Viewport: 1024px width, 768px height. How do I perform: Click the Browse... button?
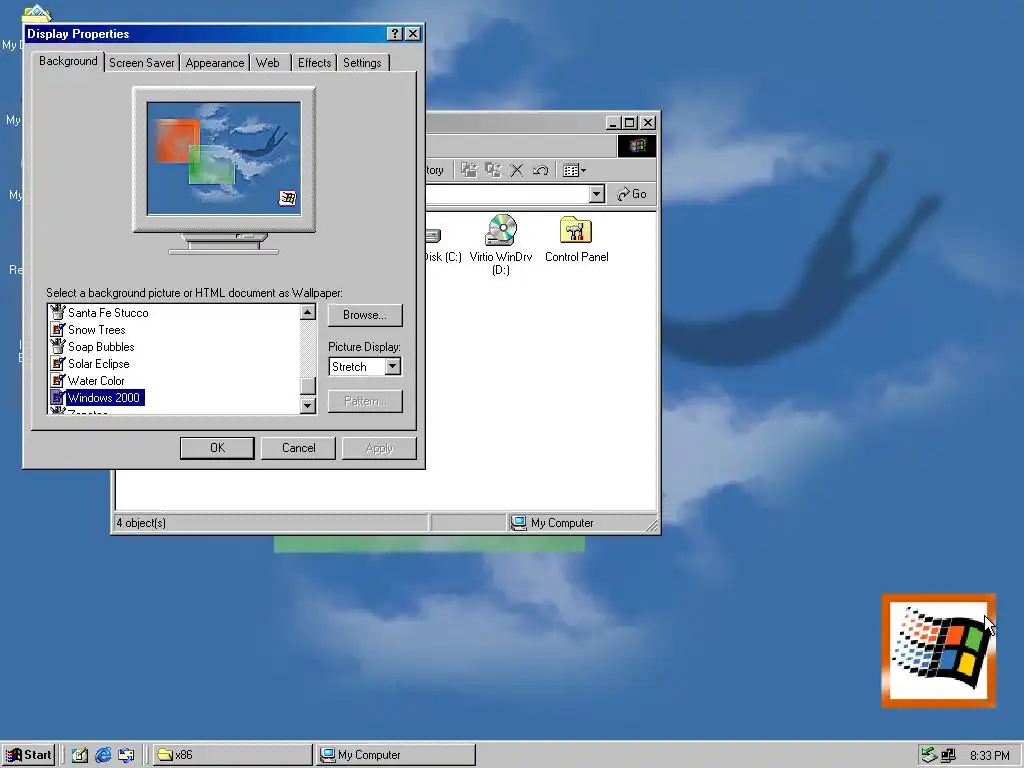[365, 315]
